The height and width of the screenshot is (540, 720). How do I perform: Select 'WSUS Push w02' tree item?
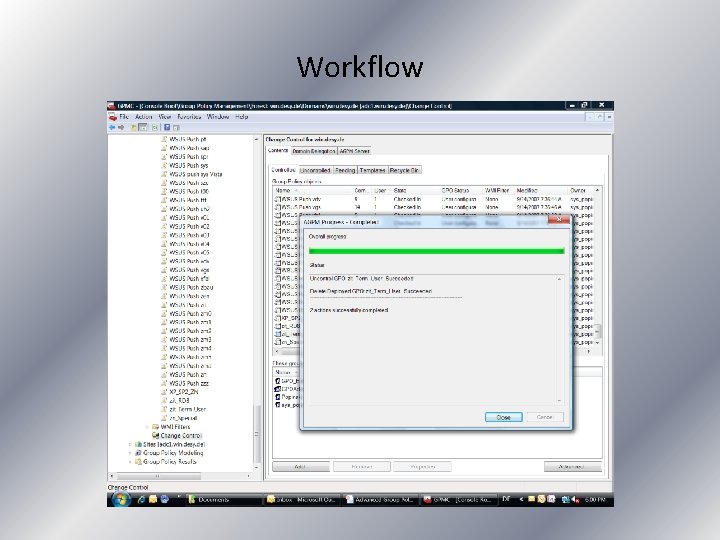pyautogui.click(x=189, y=226)
